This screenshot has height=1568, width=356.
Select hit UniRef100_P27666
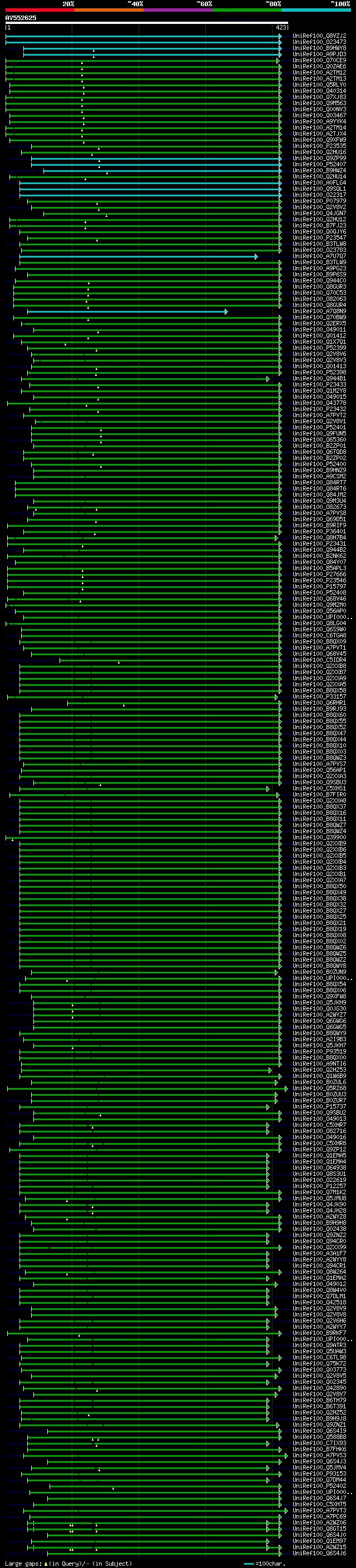pos(319,574)
